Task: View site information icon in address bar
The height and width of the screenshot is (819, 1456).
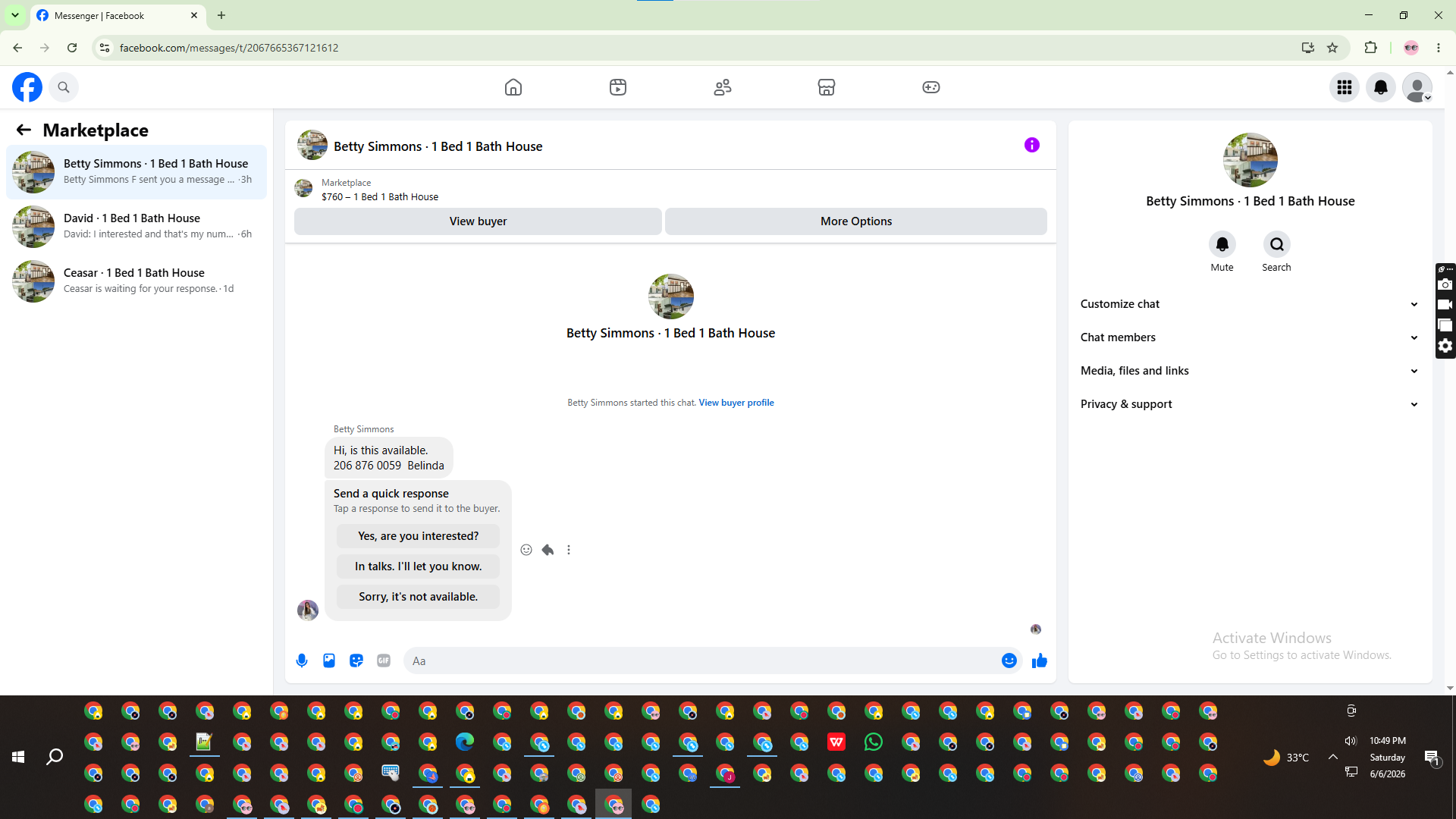Action: [x=105, y=48]
